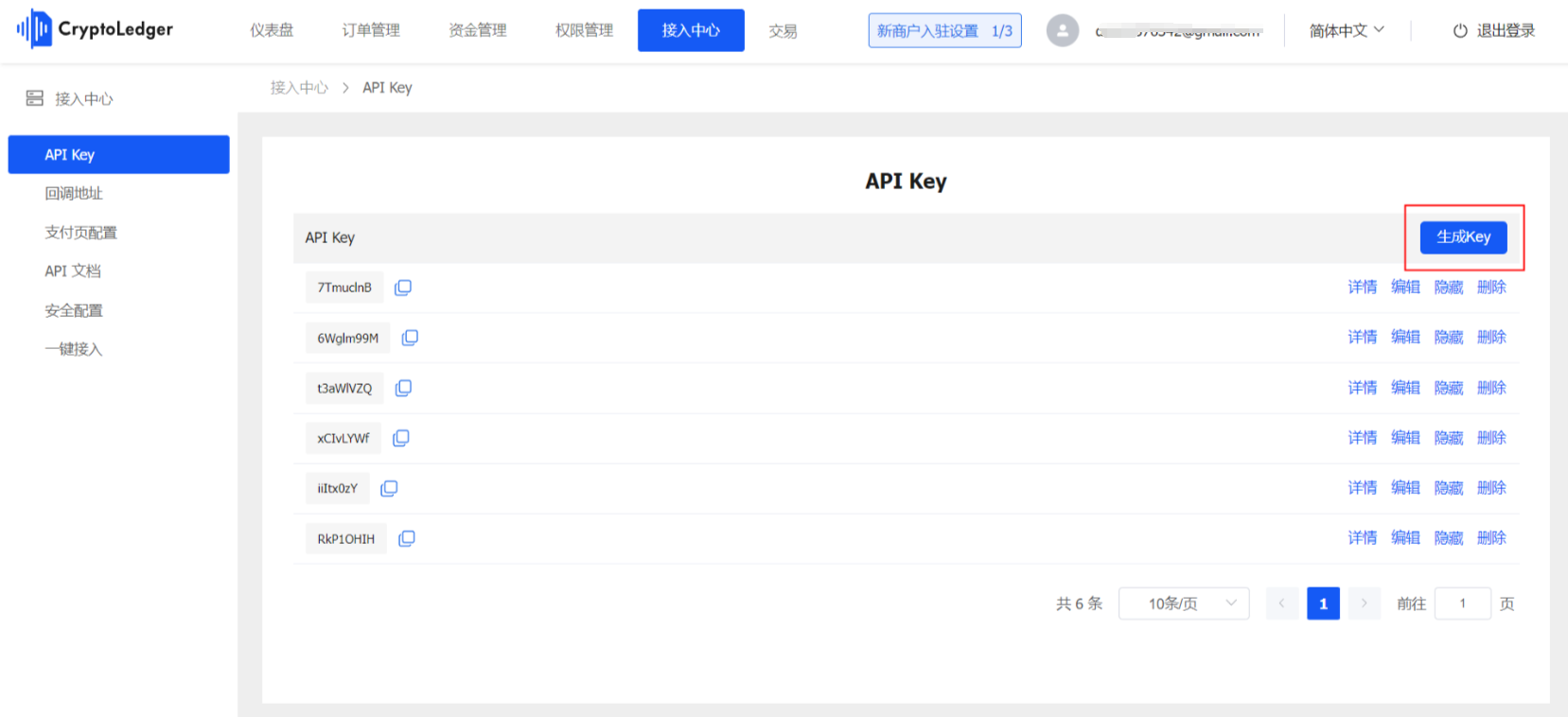Viewport: 1568px width, 717px height.
Task: Open 安全配置 in the sidebar
Action: click(74, 310)
